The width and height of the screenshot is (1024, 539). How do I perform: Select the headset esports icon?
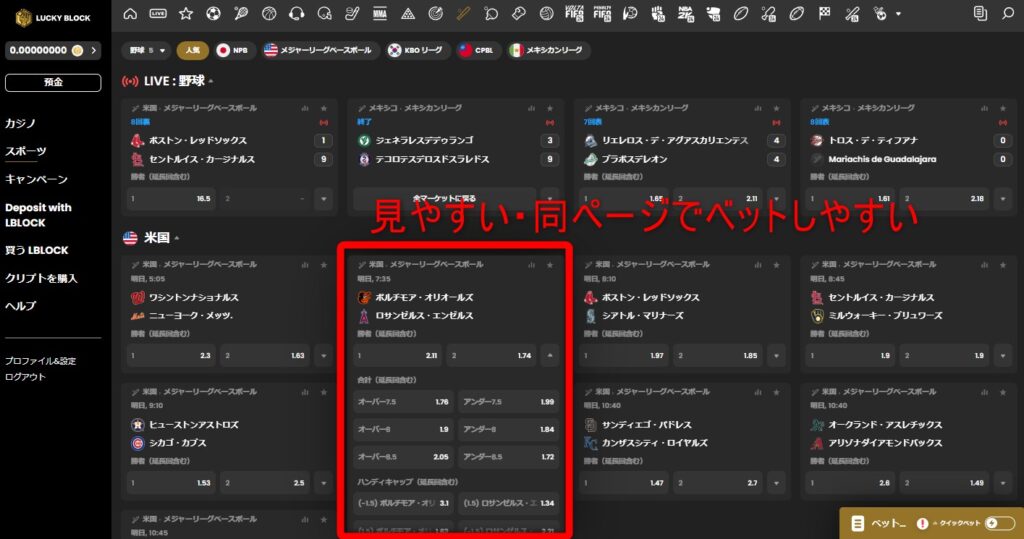tap(296, 14)
